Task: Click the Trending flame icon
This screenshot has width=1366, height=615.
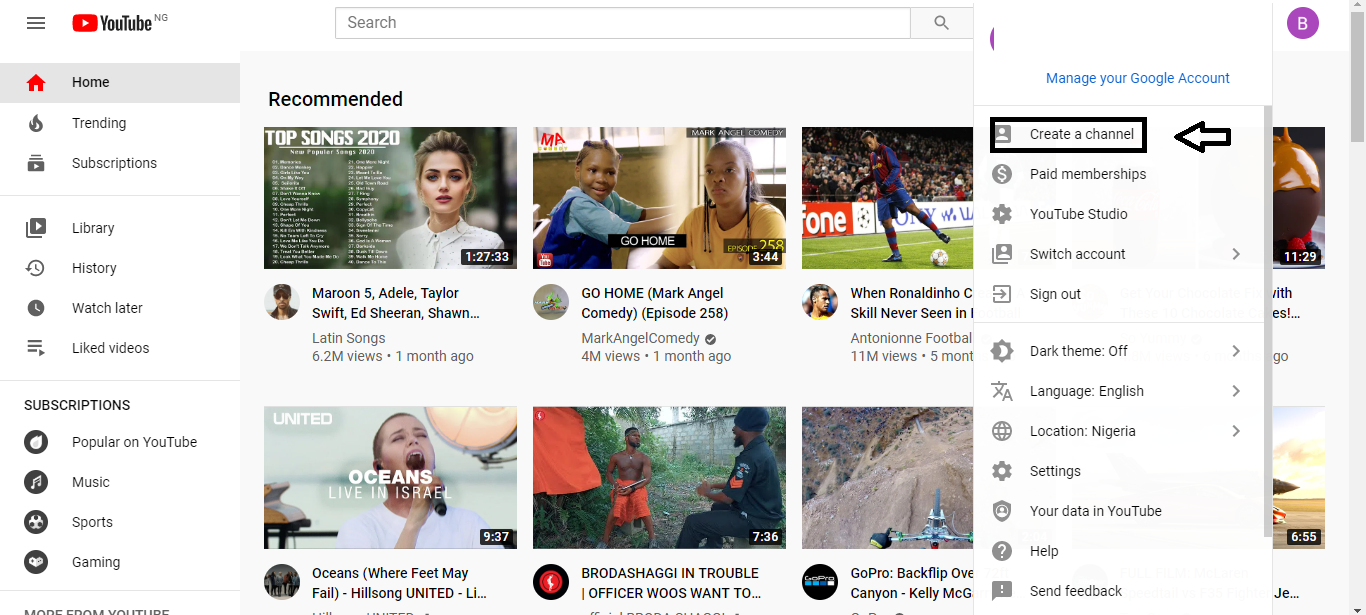Action: tap(36, 123)
